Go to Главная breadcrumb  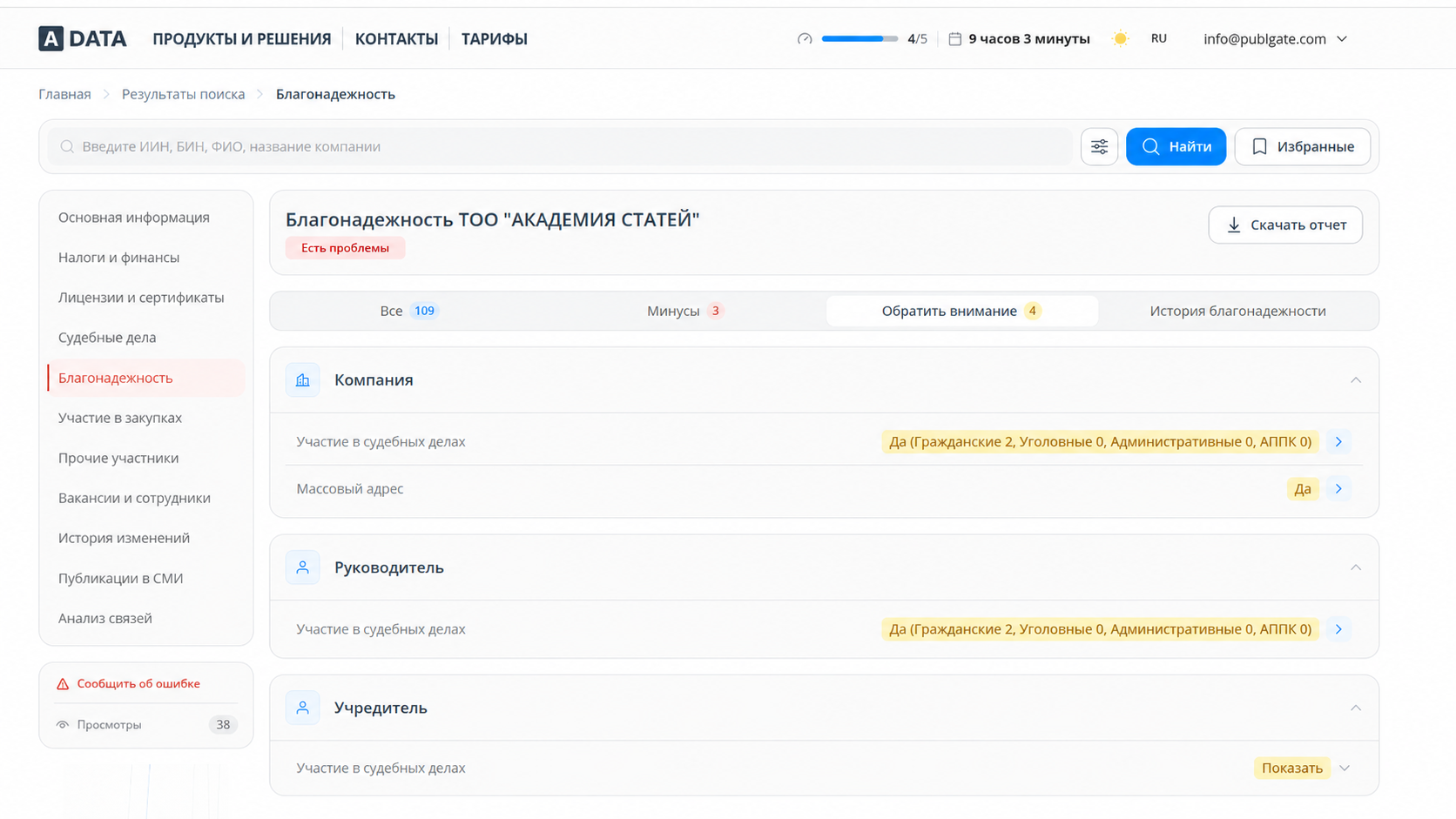point(64,94)
